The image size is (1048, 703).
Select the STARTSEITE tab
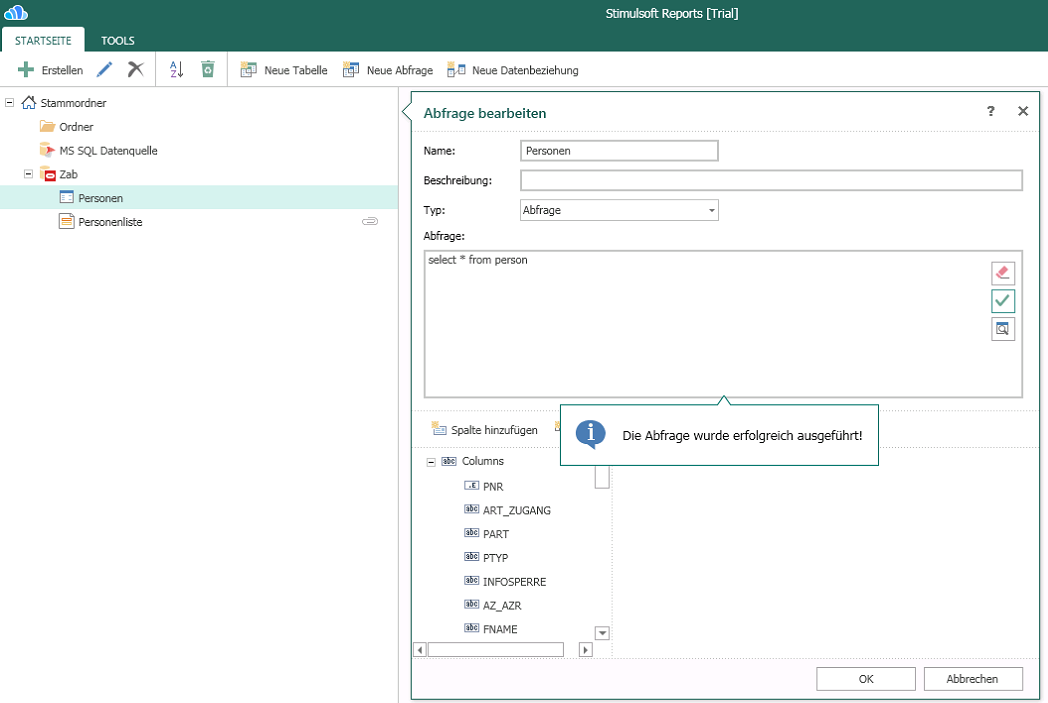[x=43, y=41]
